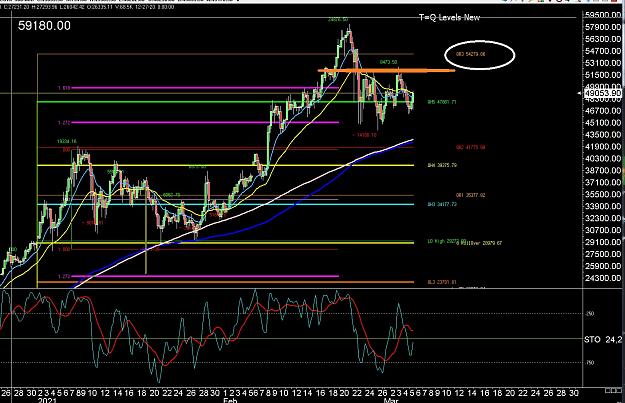Click the 41900.00 price axis label
The width and height of the screenshot is (625, 403).
point(603,146)
